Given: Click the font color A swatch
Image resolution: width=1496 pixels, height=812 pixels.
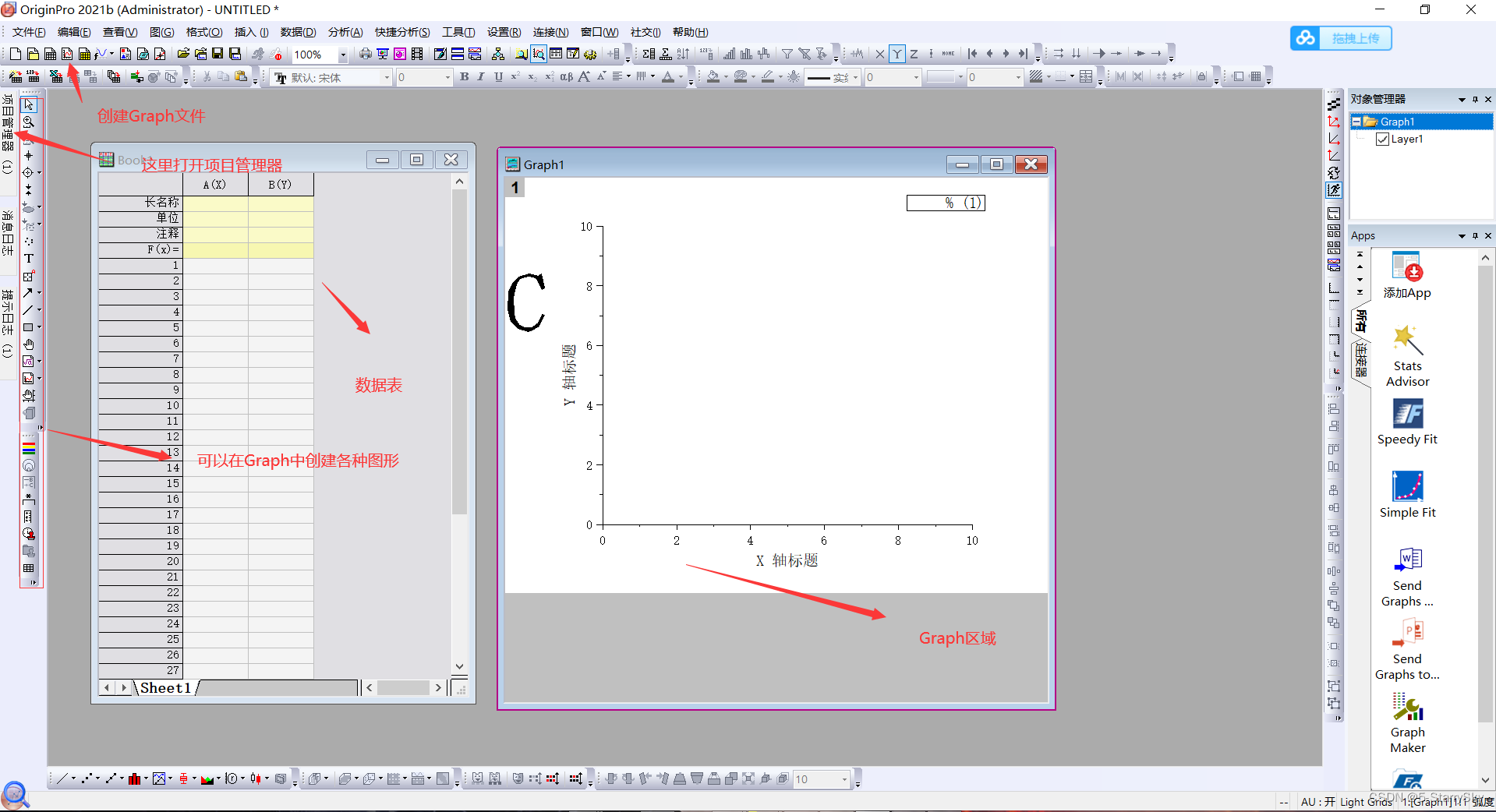Looking at the screenshot, I should 668,76.
